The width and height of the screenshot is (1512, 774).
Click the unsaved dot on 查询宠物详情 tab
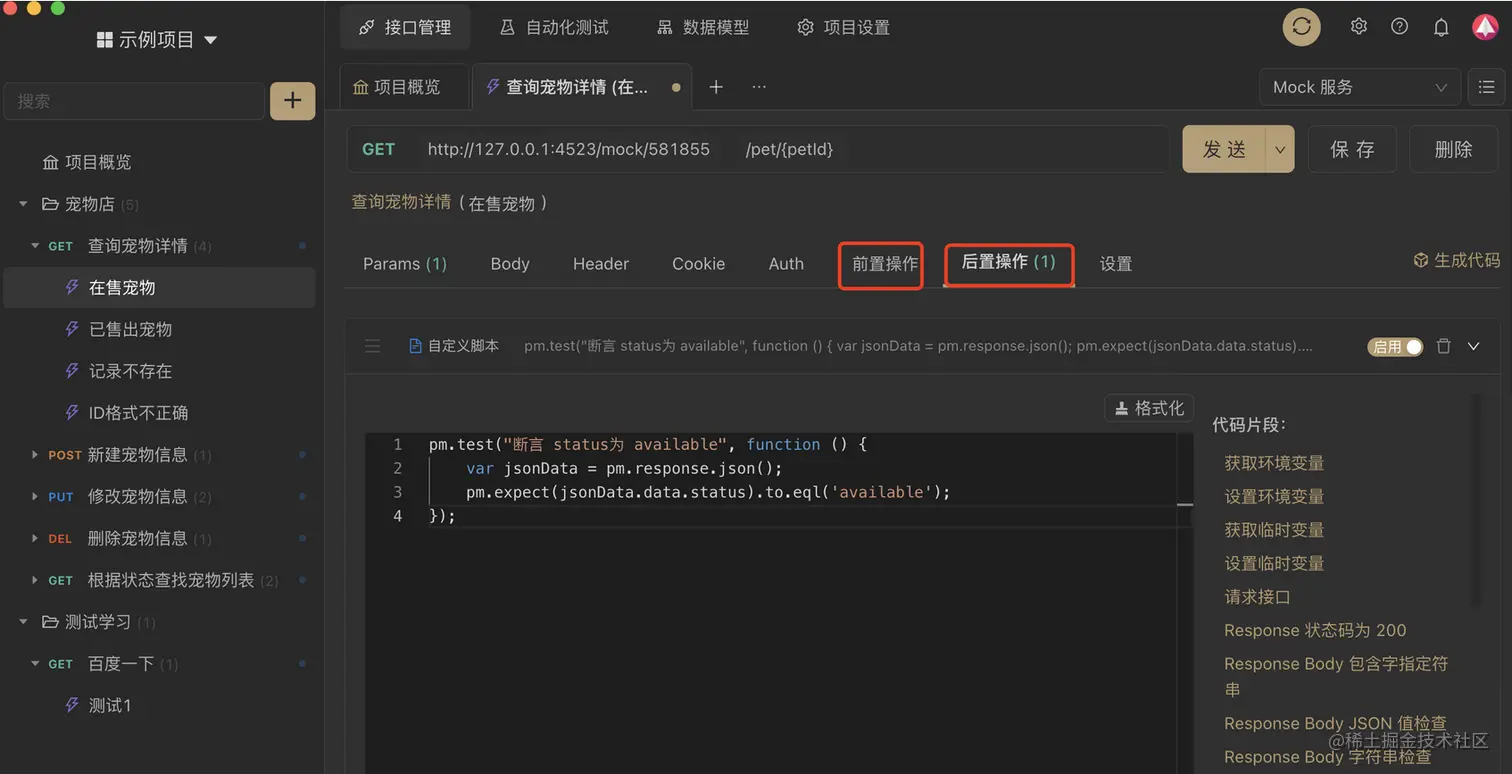coord(676,87)
